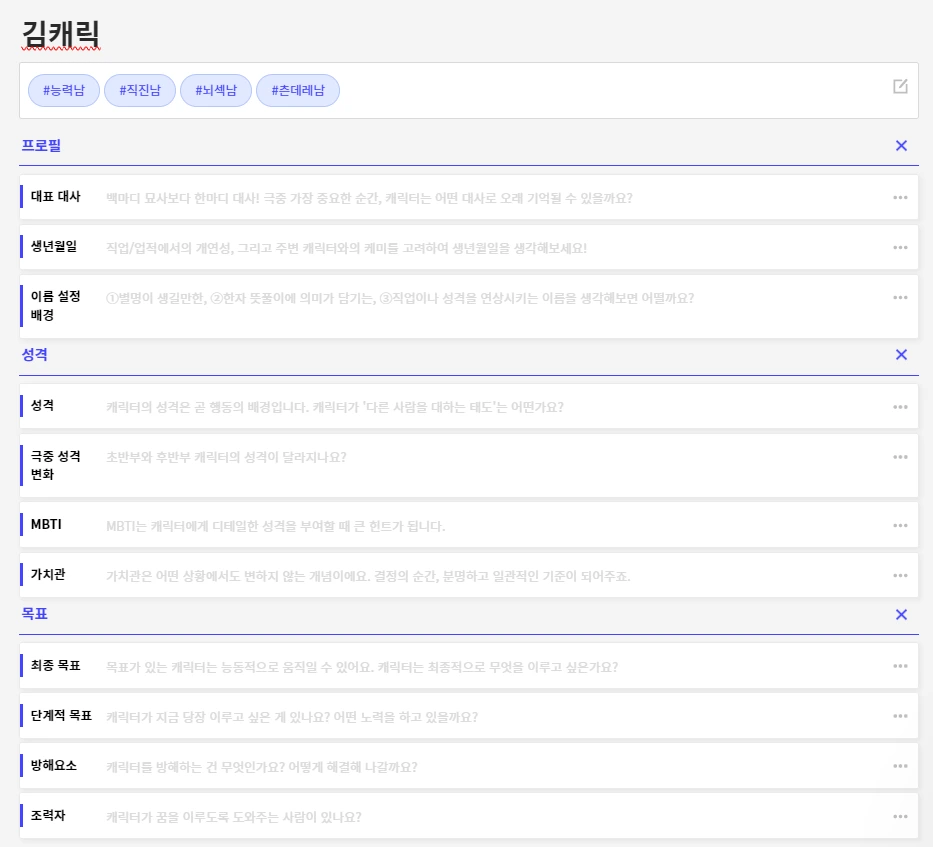Open more options for 이름 설정 배경 row
The height and width of the screenshot is (847, 933).
[x=900, y=297]
